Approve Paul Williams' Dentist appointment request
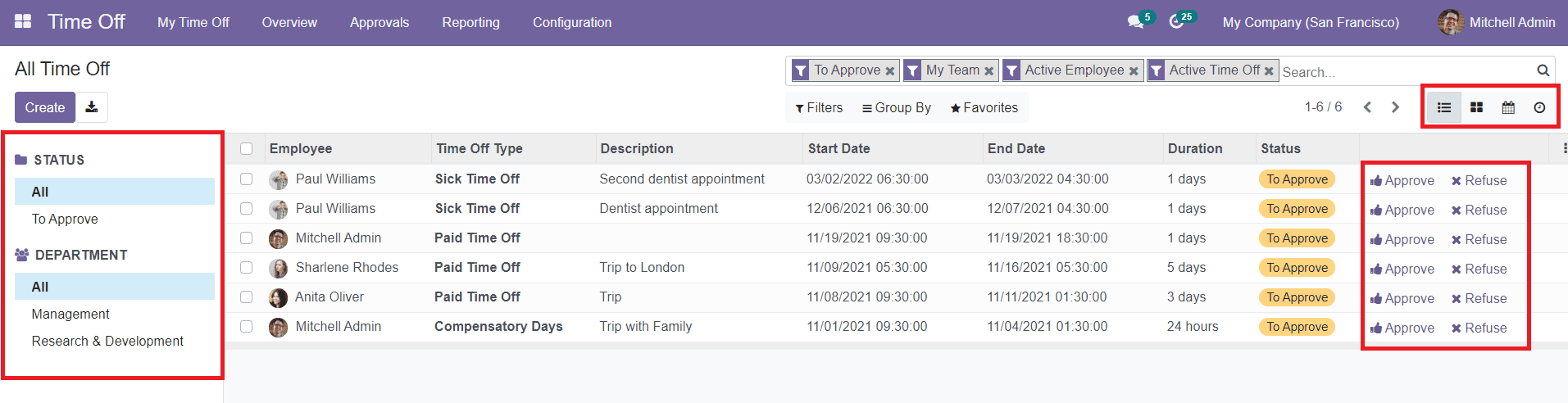This screenshot has height=403, width=1568. point(1402,210)
